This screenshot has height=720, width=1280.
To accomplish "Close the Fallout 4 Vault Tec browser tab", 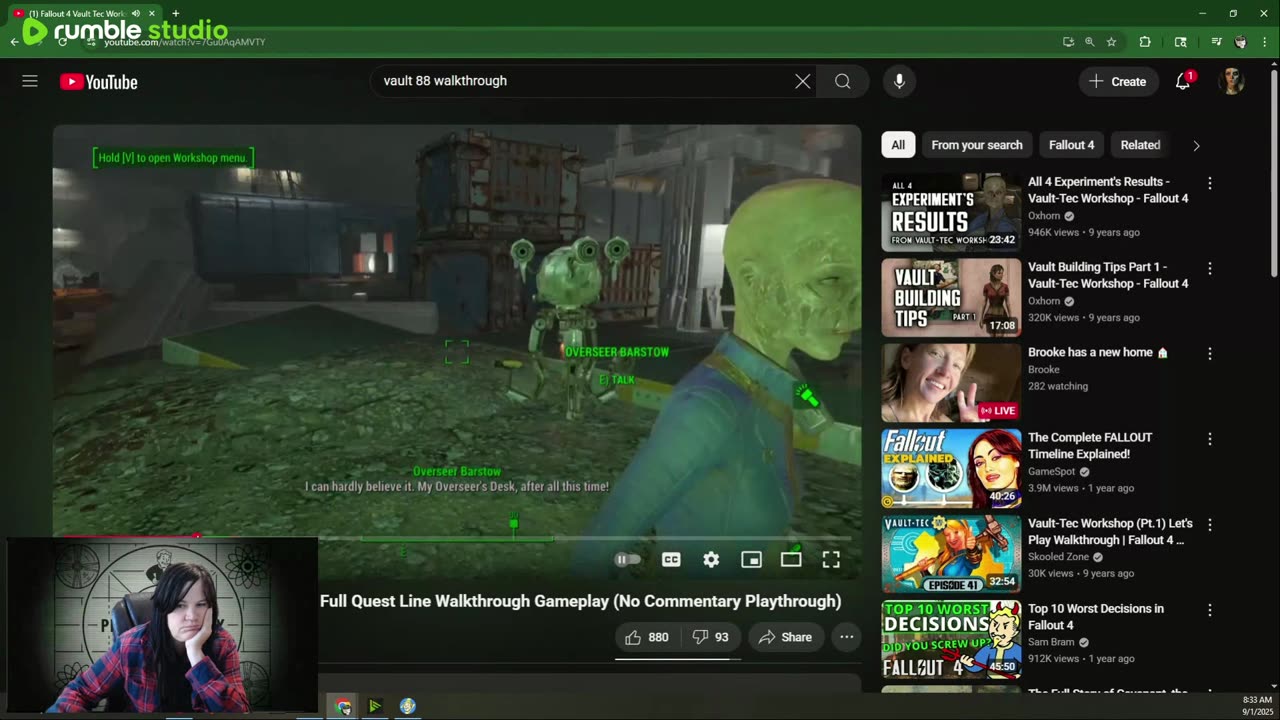I will [x=153, y=13].
